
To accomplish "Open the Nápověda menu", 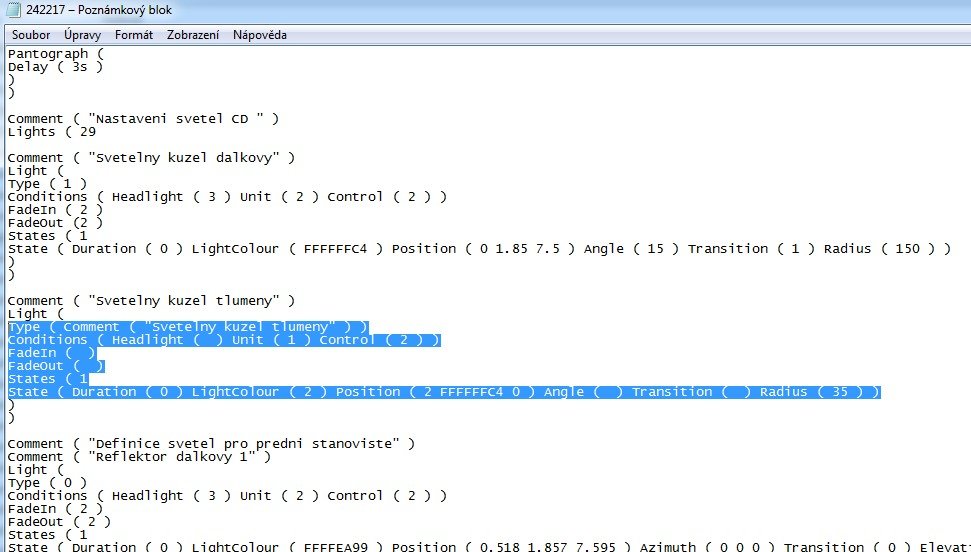I will (260, 35).
